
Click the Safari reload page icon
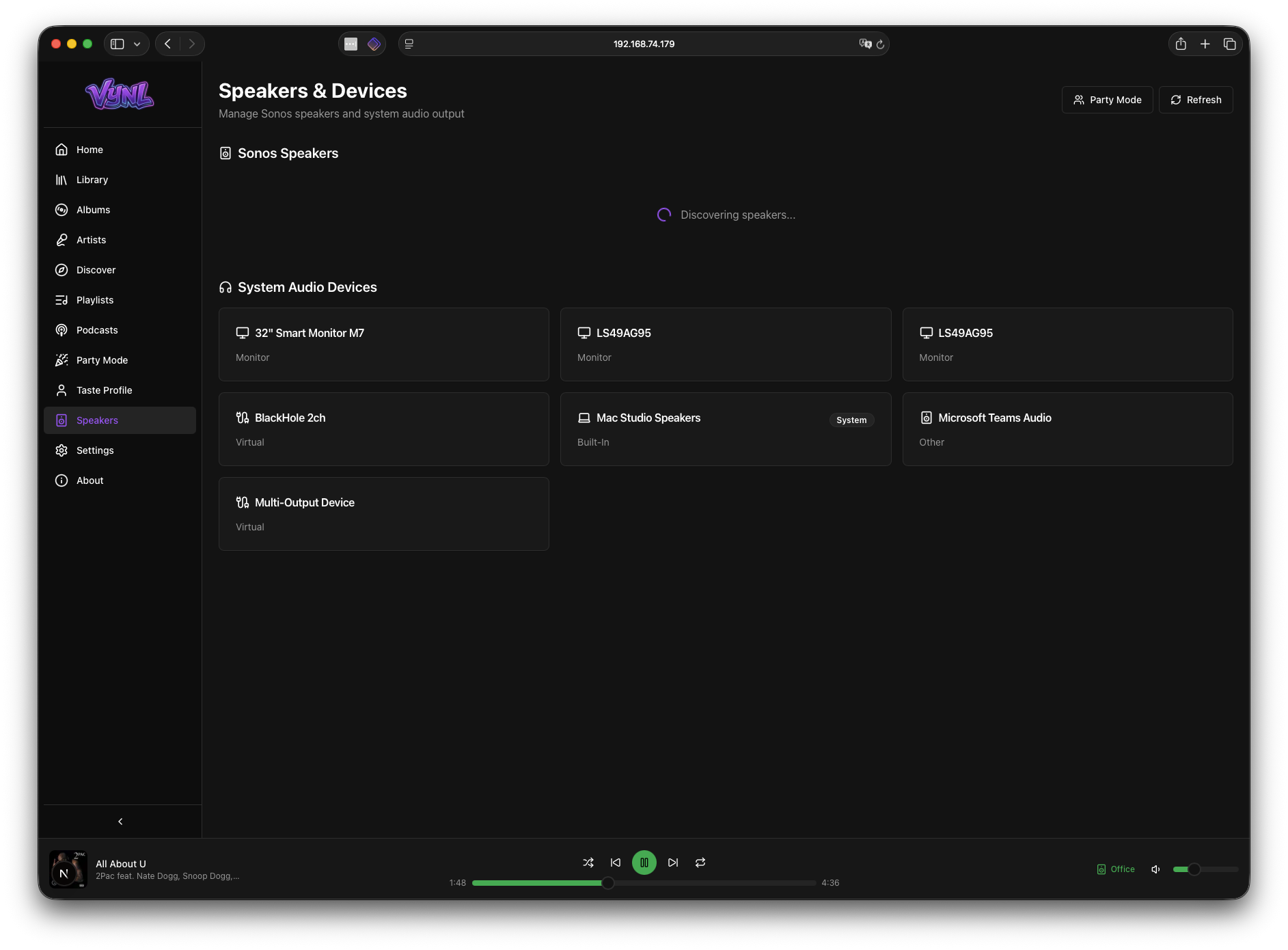(x=881, y=44)
